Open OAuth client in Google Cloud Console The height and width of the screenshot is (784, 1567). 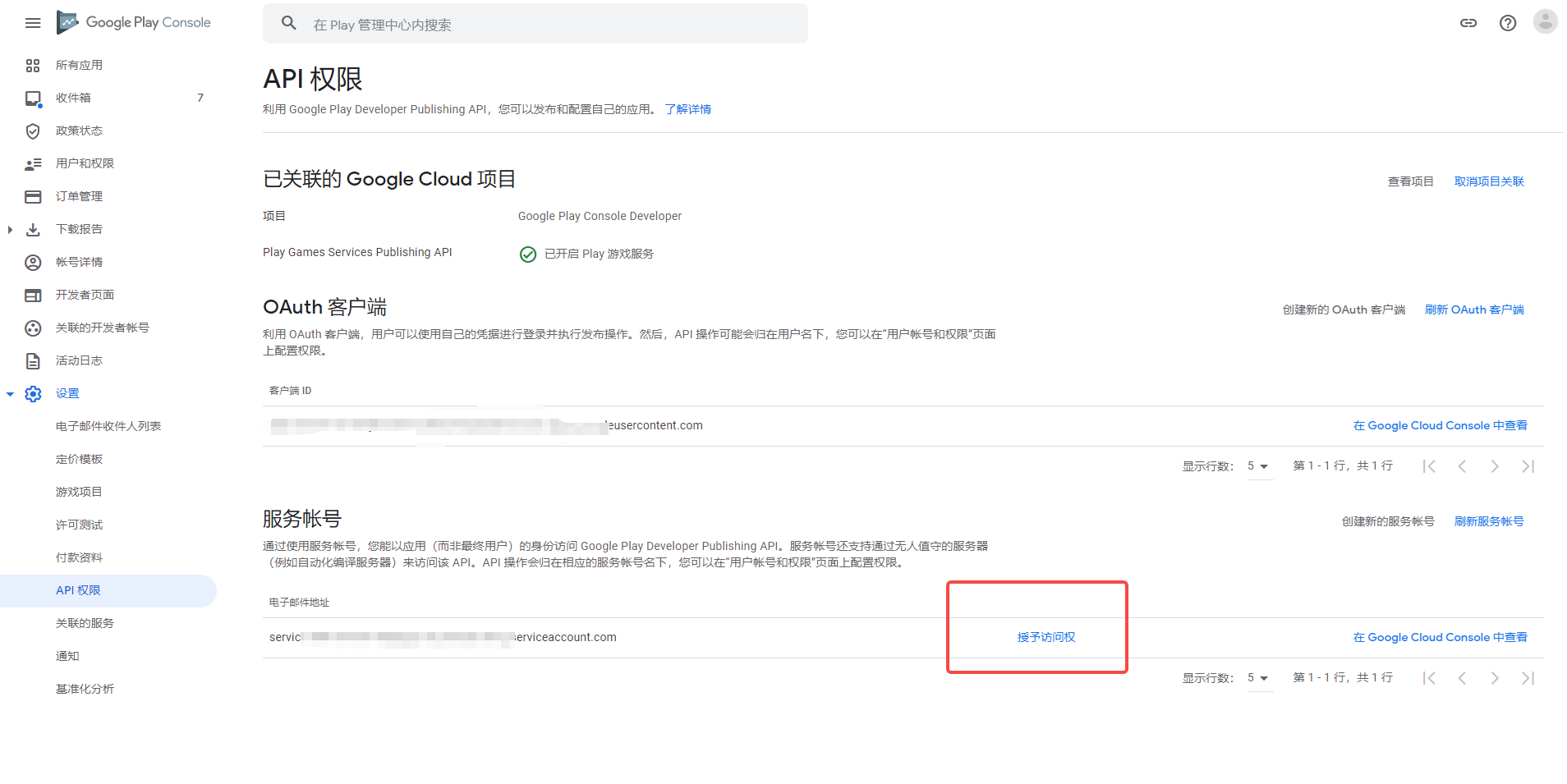point(1441,425)
